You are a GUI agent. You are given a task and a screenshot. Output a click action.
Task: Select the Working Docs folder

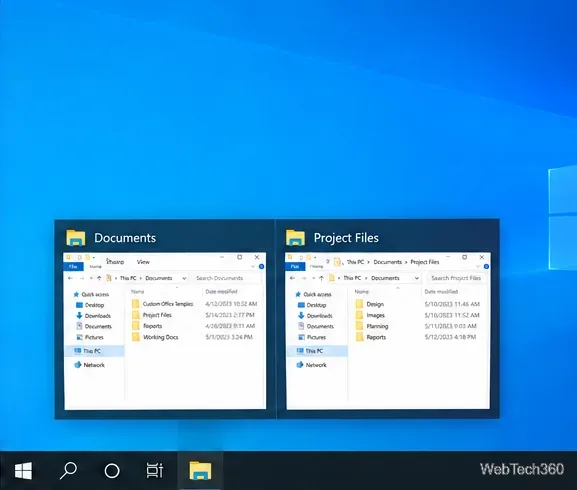(155, 337)
